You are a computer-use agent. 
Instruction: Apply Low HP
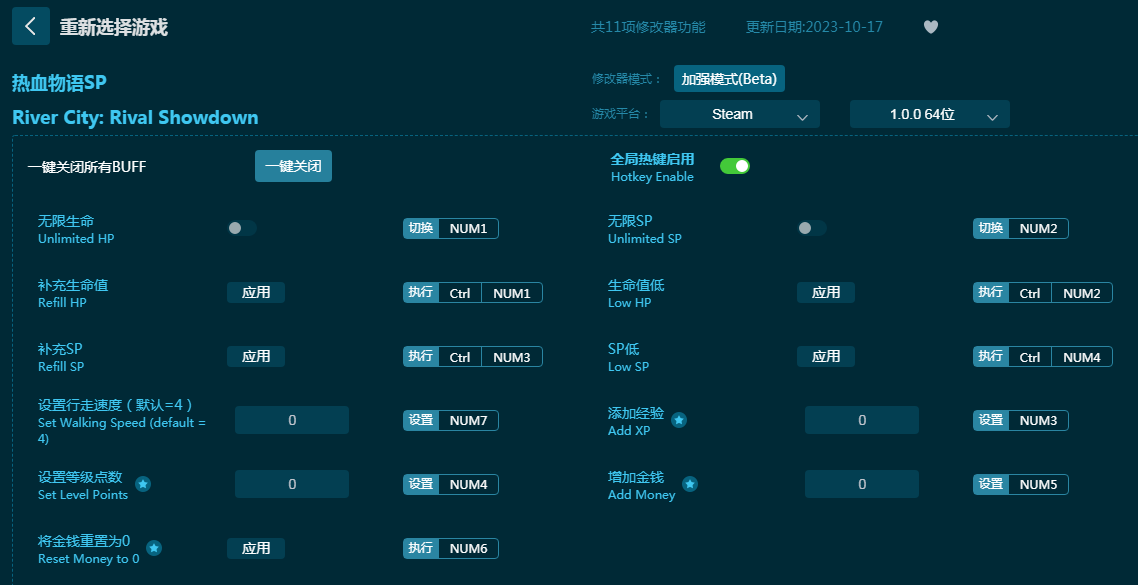point(825,292)
